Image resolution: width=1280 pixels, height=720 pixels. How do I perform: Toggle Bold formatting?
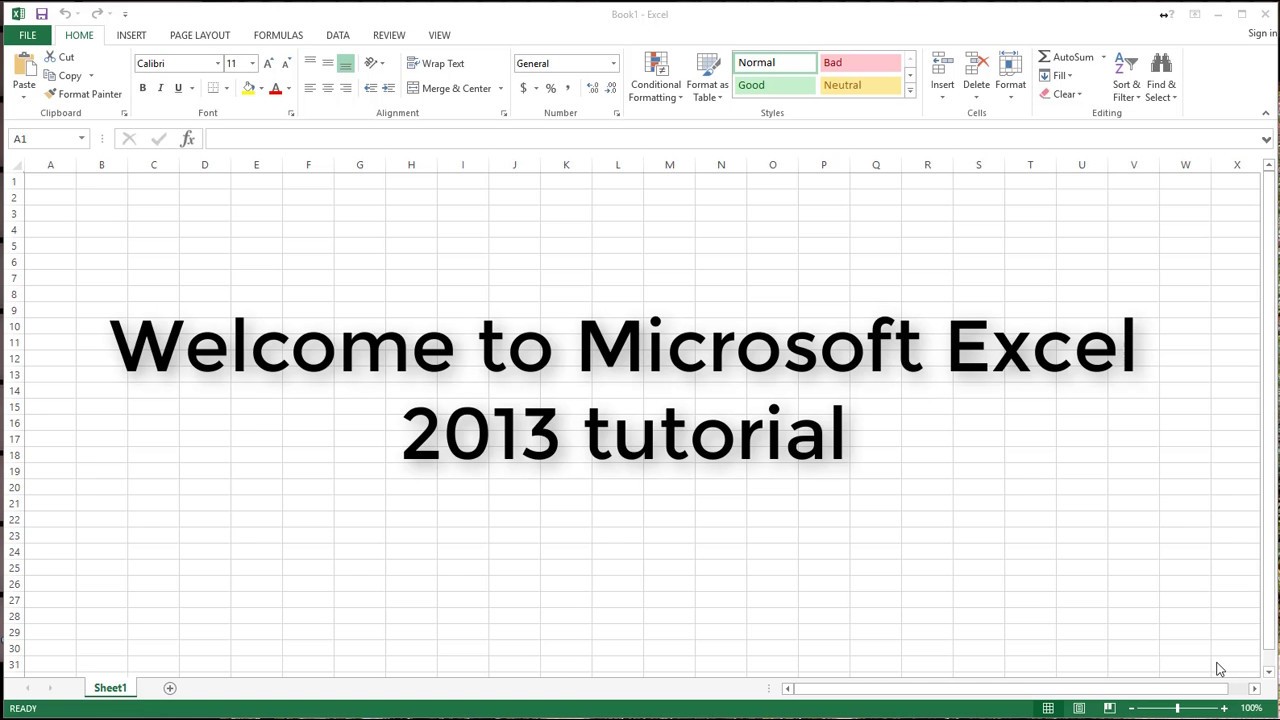point(142,88)
